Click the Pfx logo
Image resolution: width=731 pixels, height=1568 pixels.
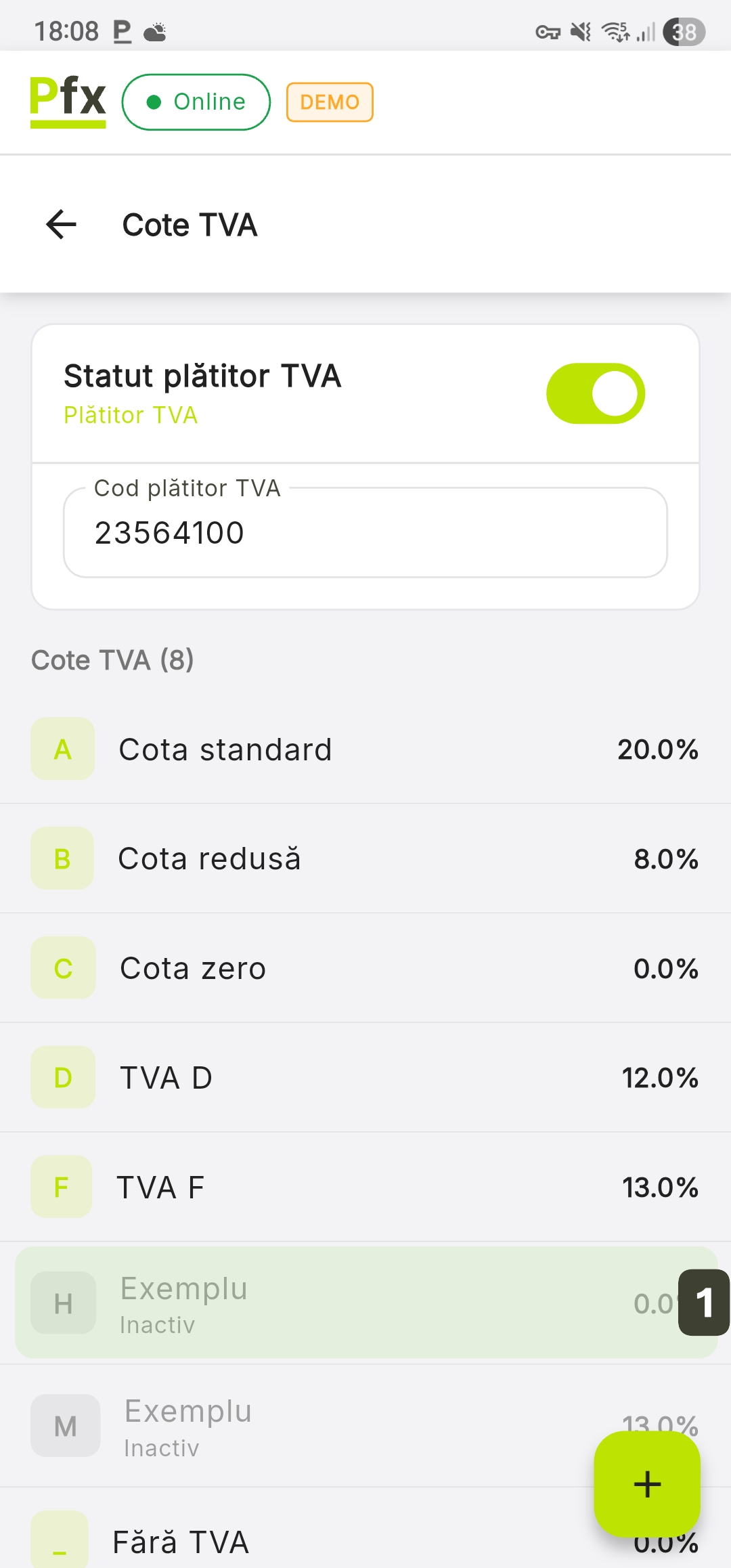(x=68, y=102)
